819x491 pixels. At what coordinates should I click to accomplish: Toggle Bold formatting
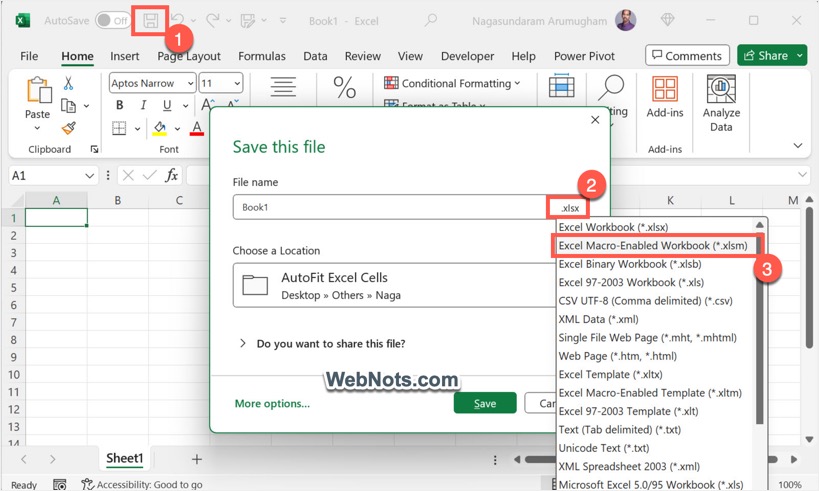pos(120,105)
